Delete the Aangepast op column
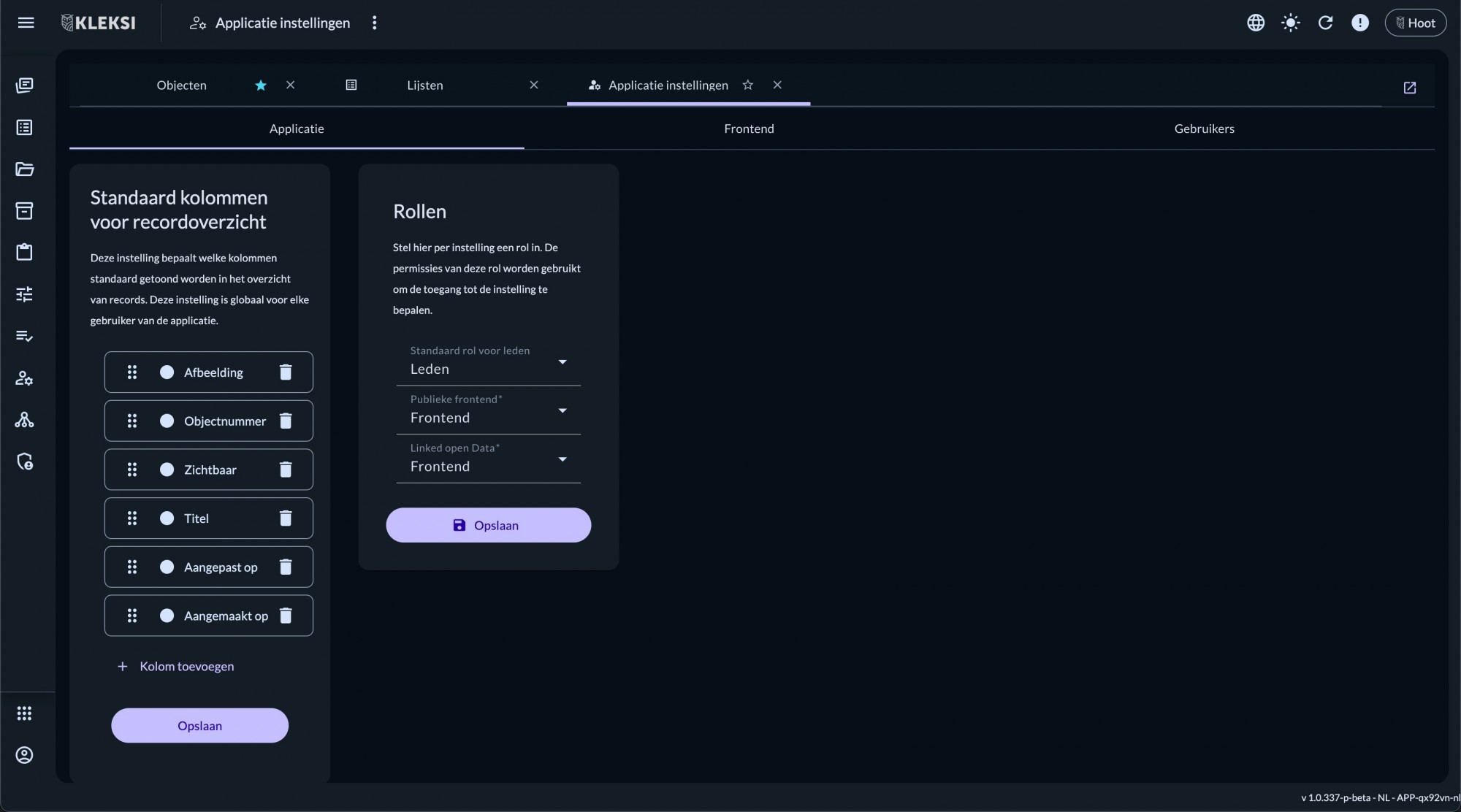The height and width of the screenshot is (812, 1461). (x=286, y=567)
